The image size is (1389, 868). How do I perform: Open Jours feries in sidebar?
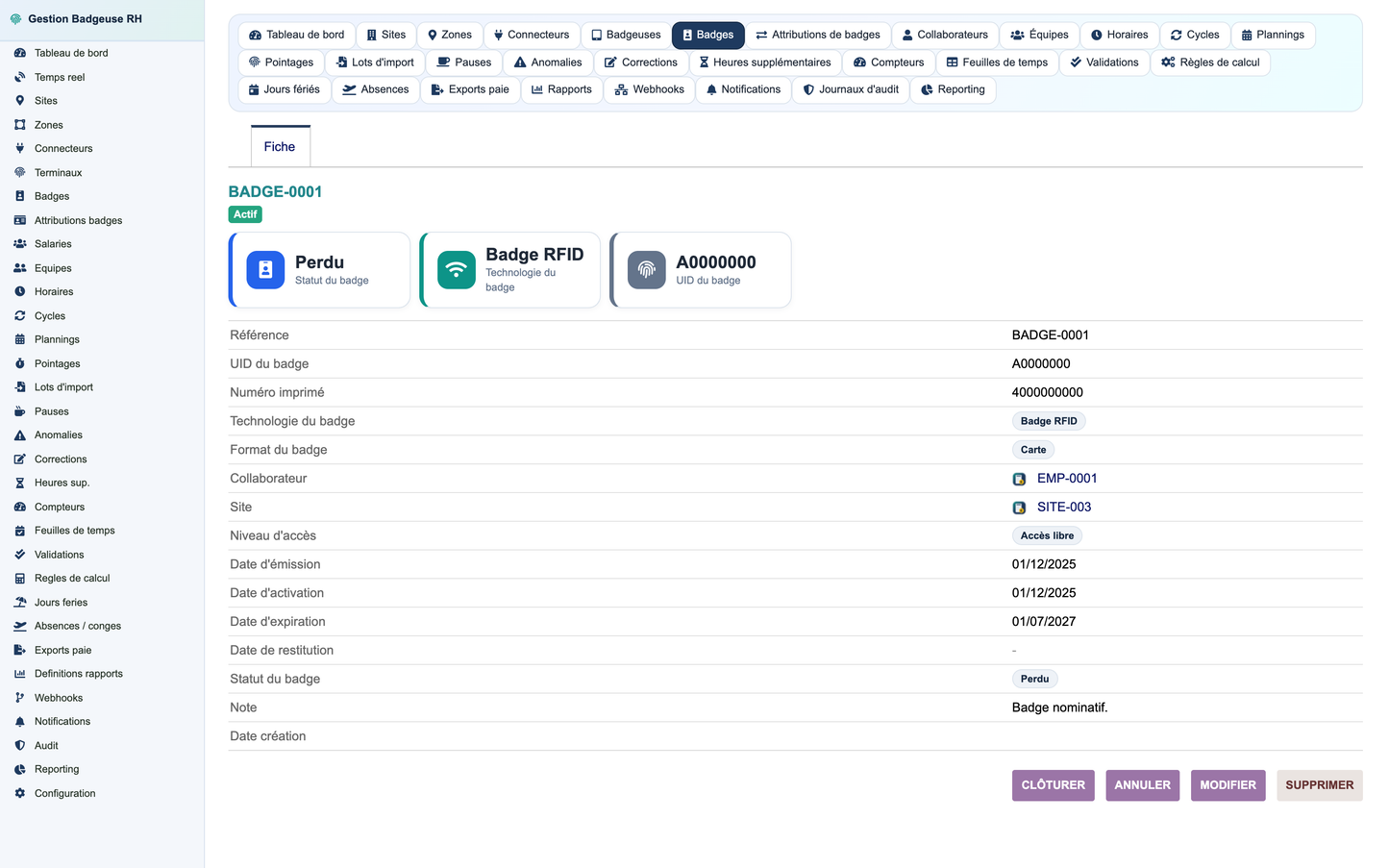[x=61, y=602]
